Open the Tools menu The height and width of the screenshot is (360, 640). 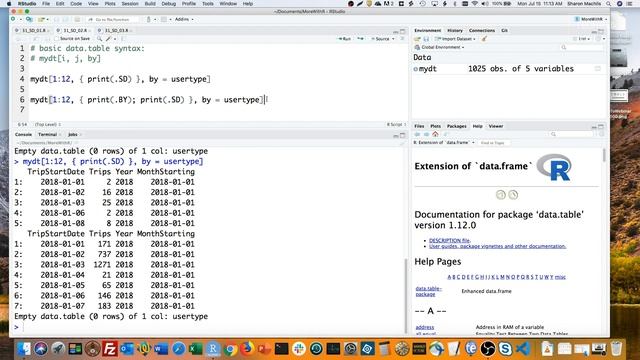208,3
